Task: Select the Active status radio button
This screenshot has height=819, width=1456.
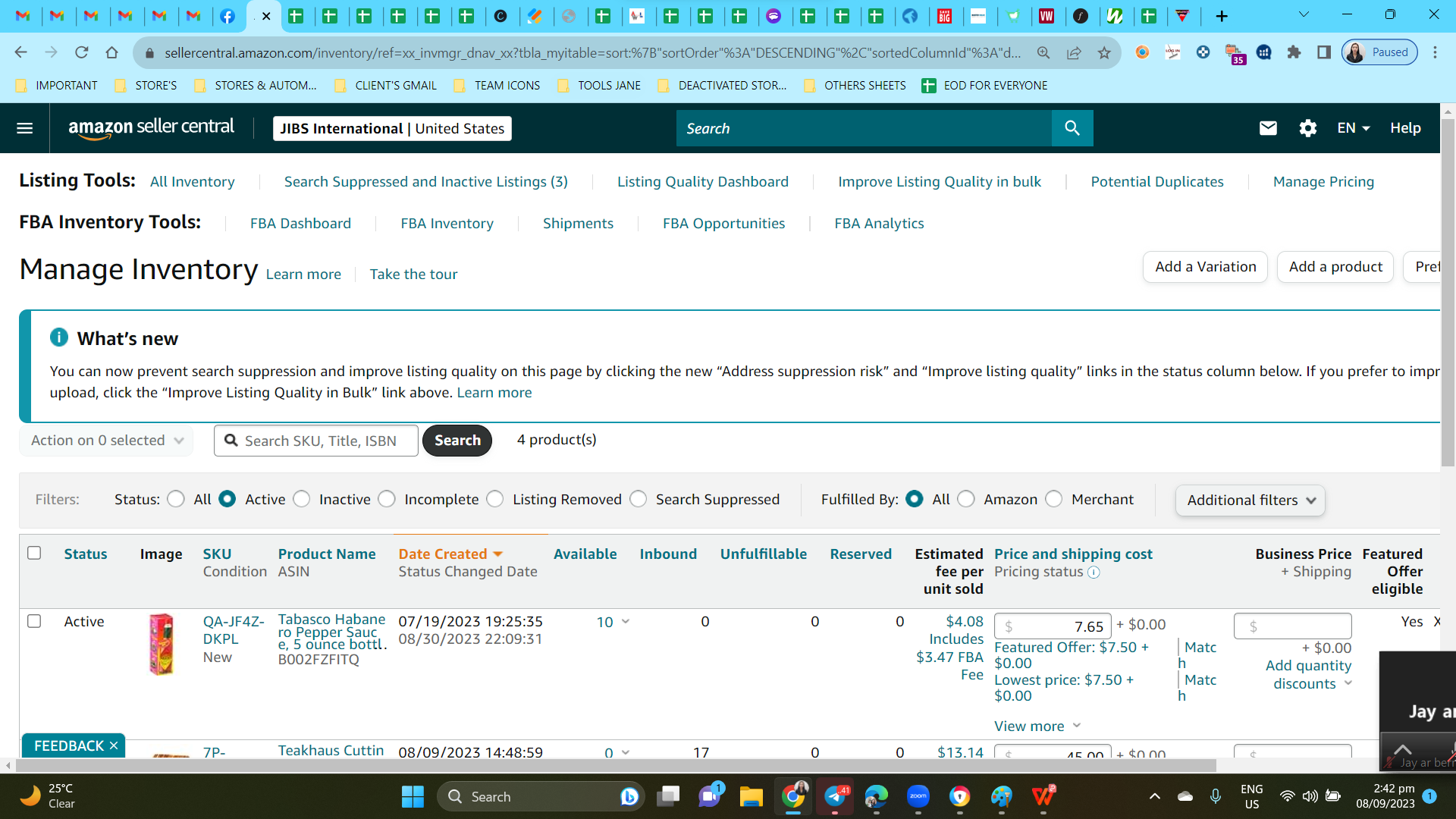Action: point(227,499)
